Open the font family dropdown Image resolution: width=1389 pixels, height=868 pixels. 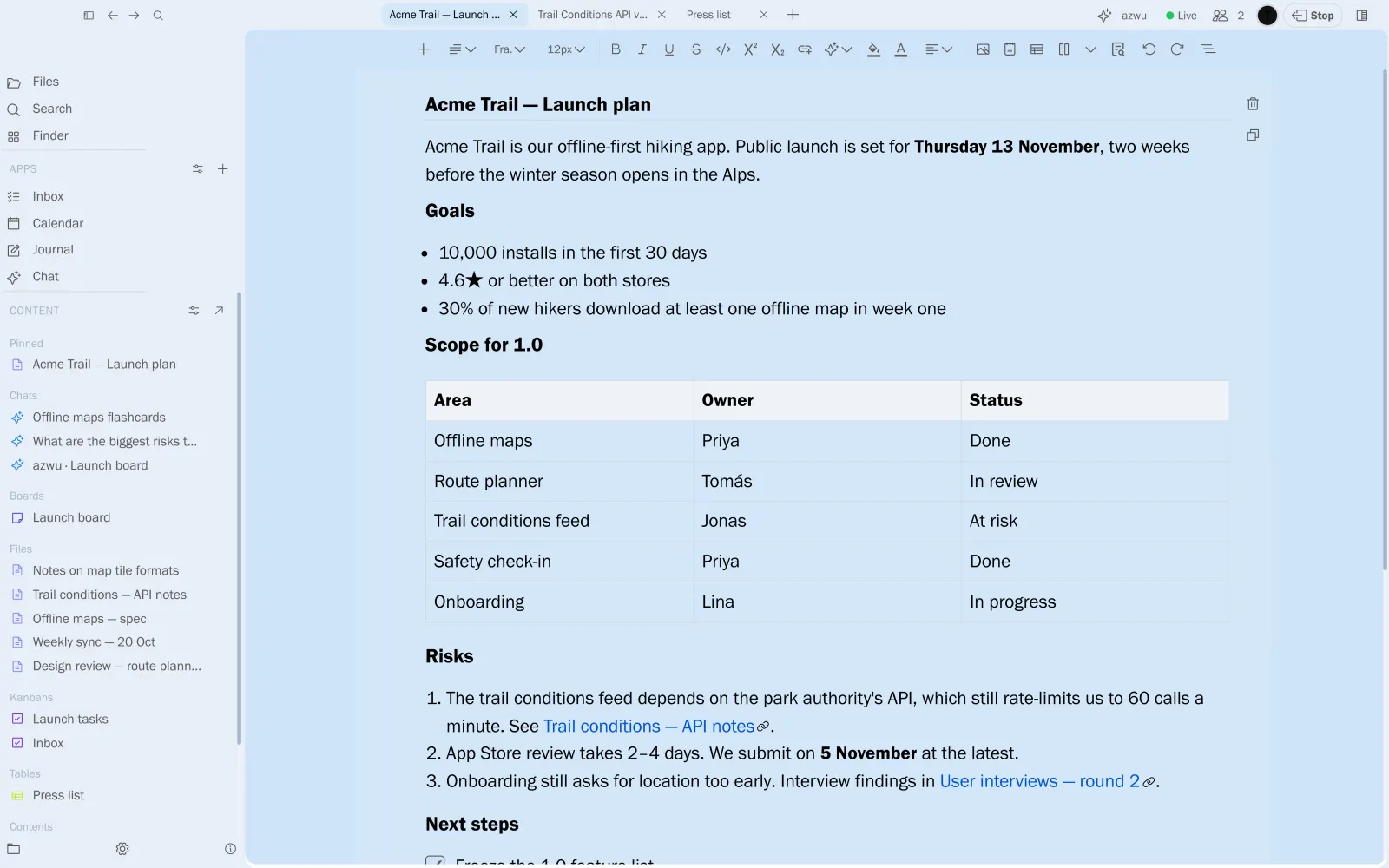pyautogui.click(x=510, y=49)
